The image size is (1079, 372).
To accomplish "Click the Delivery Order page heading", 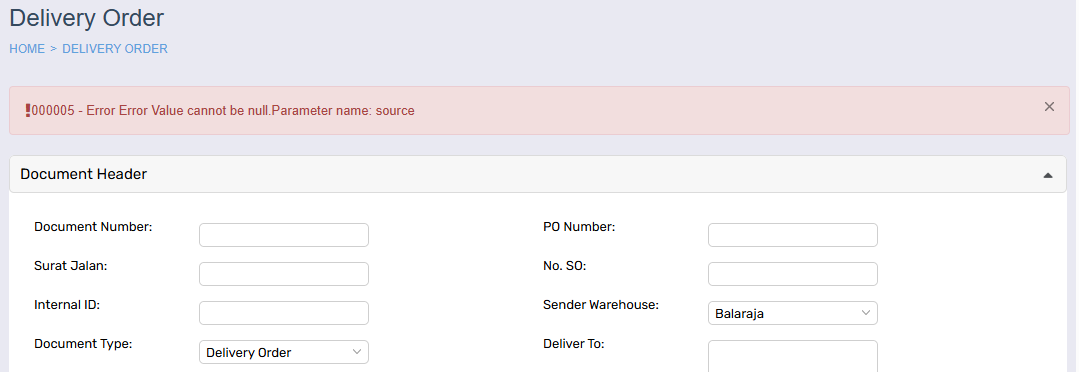I will [x=87, y=18].
